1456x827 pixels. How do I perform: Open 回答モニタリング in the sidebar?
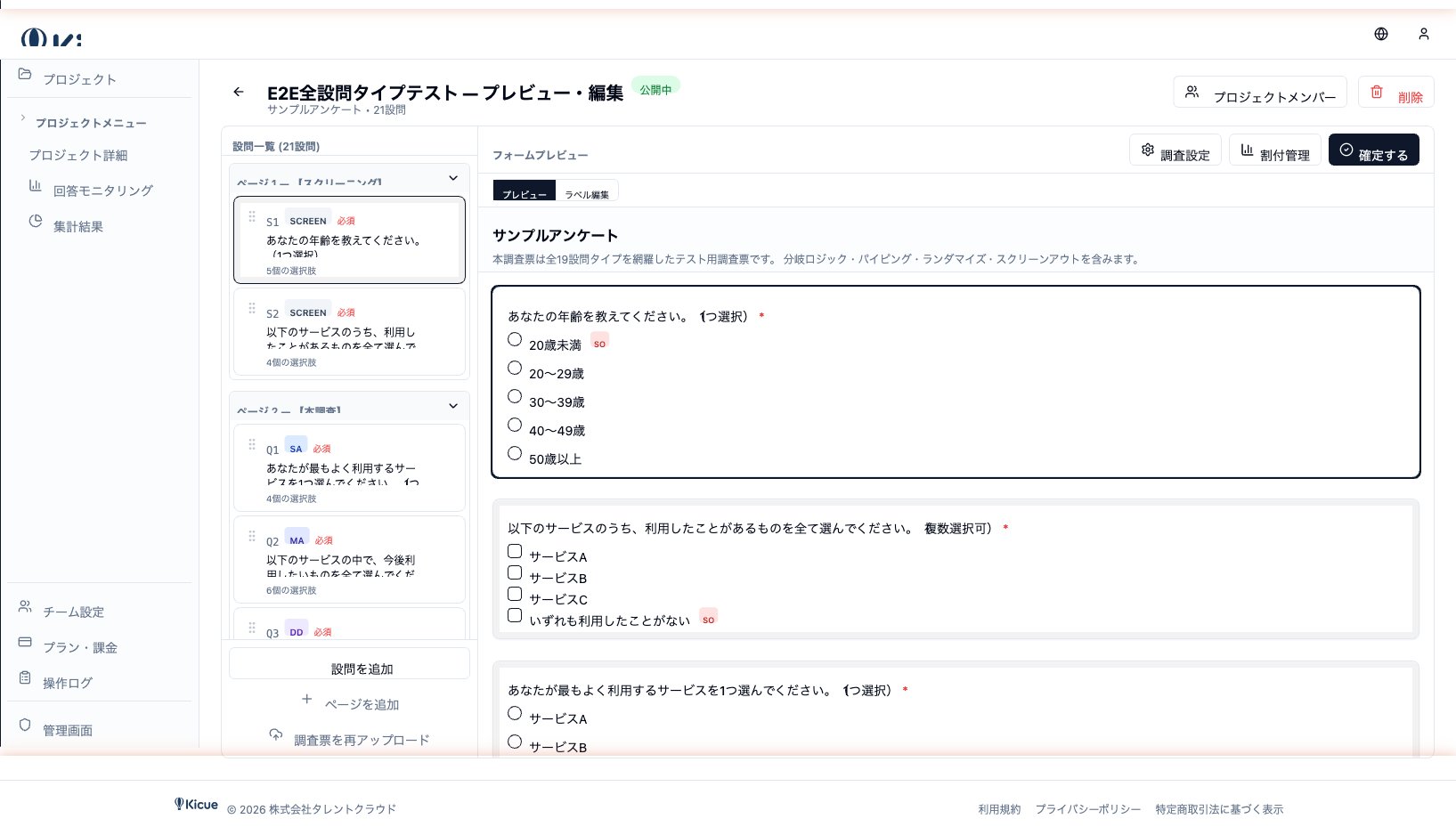102,191
